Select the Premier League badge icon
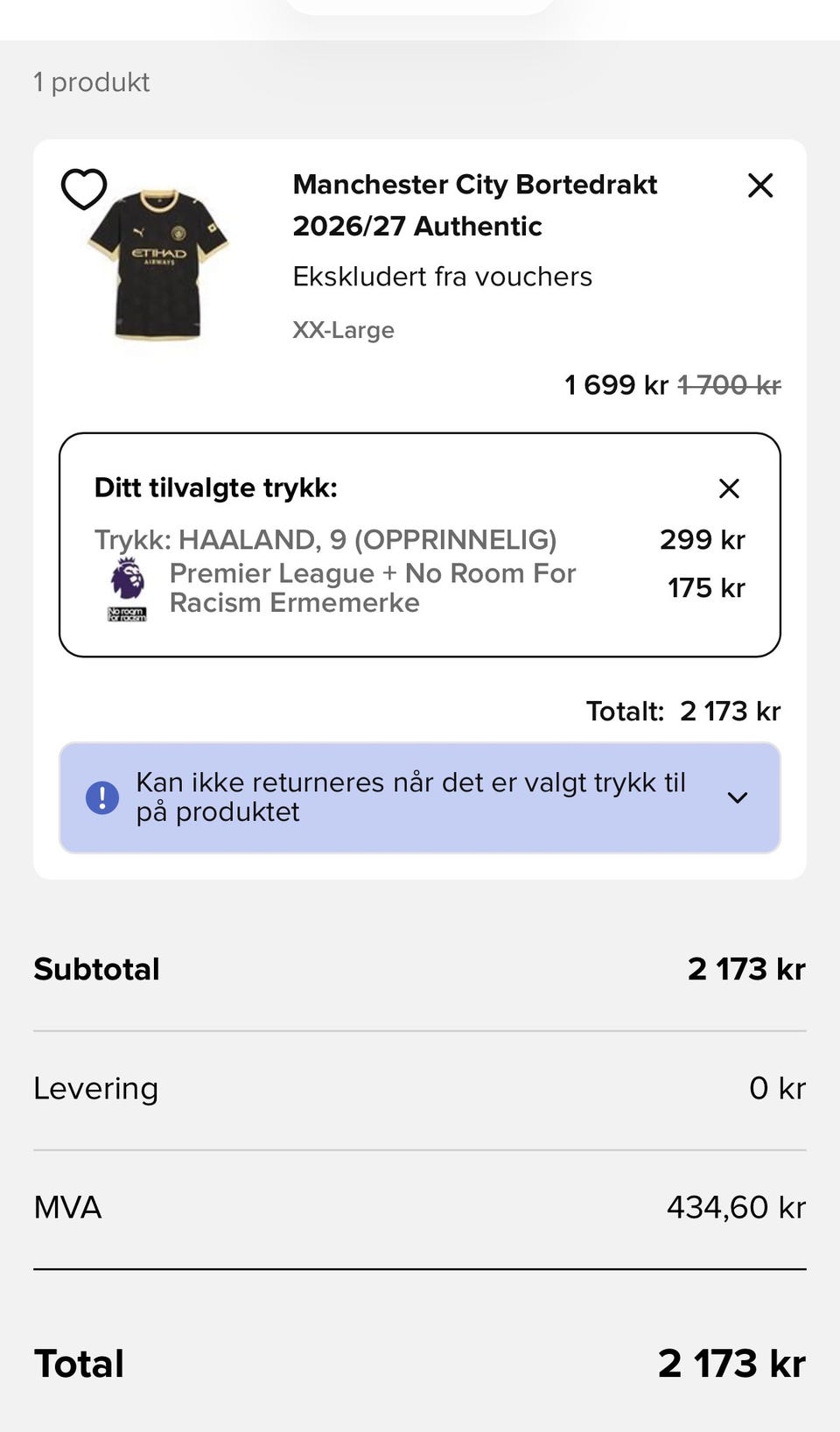Screen dimensions: 840x1432 [127, 579]
